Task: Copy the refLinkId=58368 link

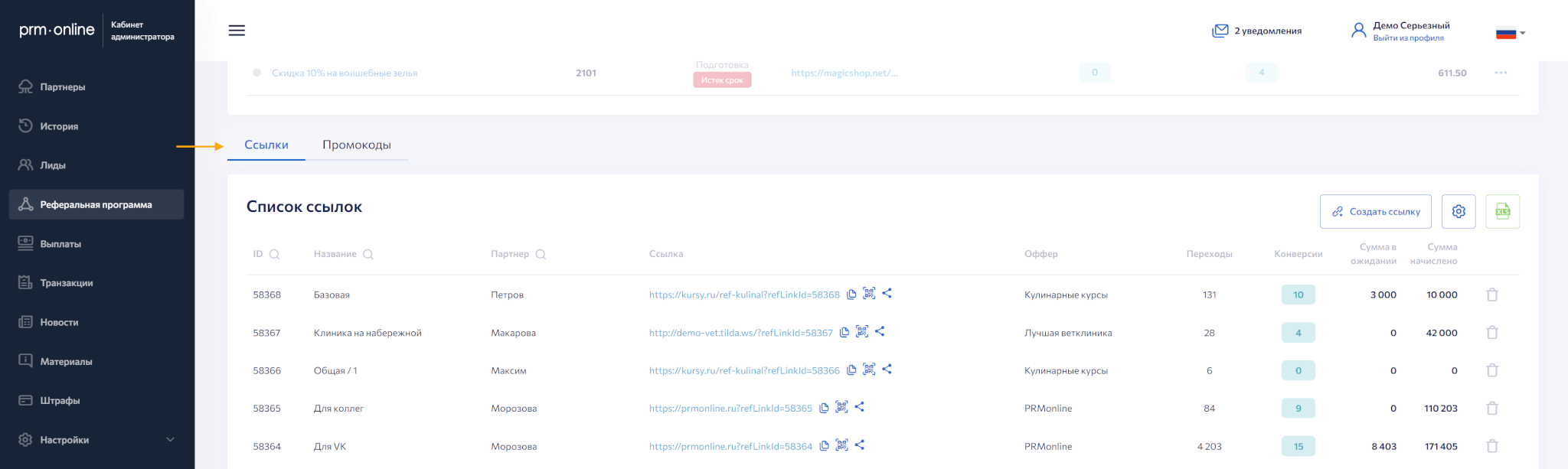Action: (x=851, y=295)
